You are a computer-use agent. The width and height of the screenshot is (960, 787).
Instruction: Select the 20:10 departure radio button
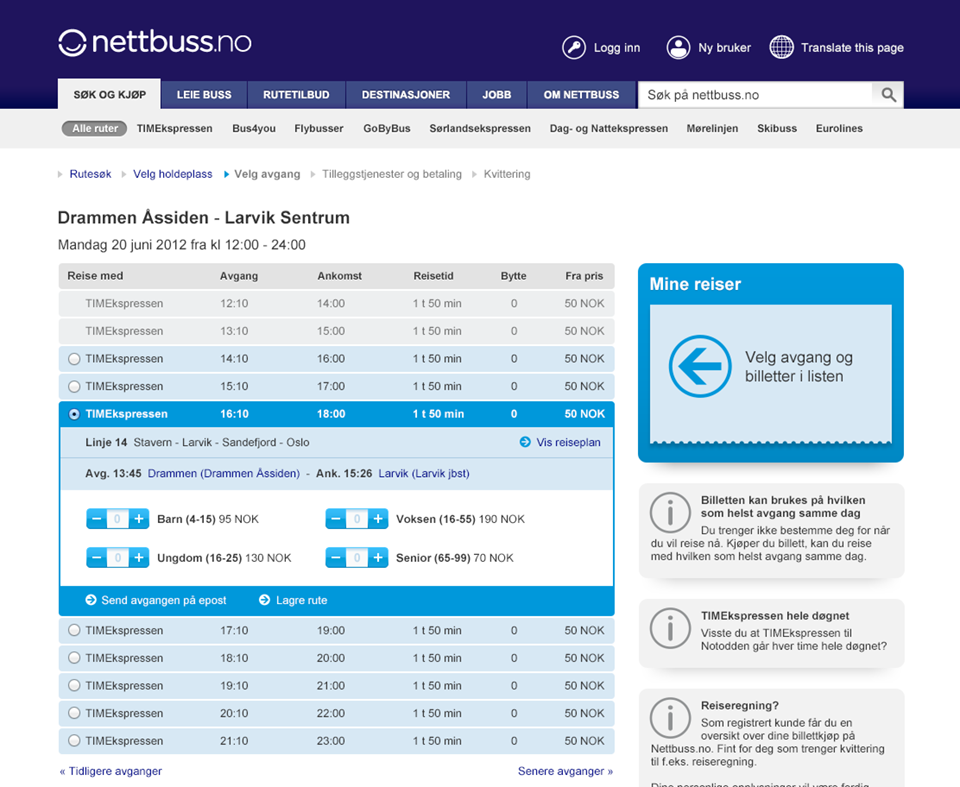click(x=74, y=713)
